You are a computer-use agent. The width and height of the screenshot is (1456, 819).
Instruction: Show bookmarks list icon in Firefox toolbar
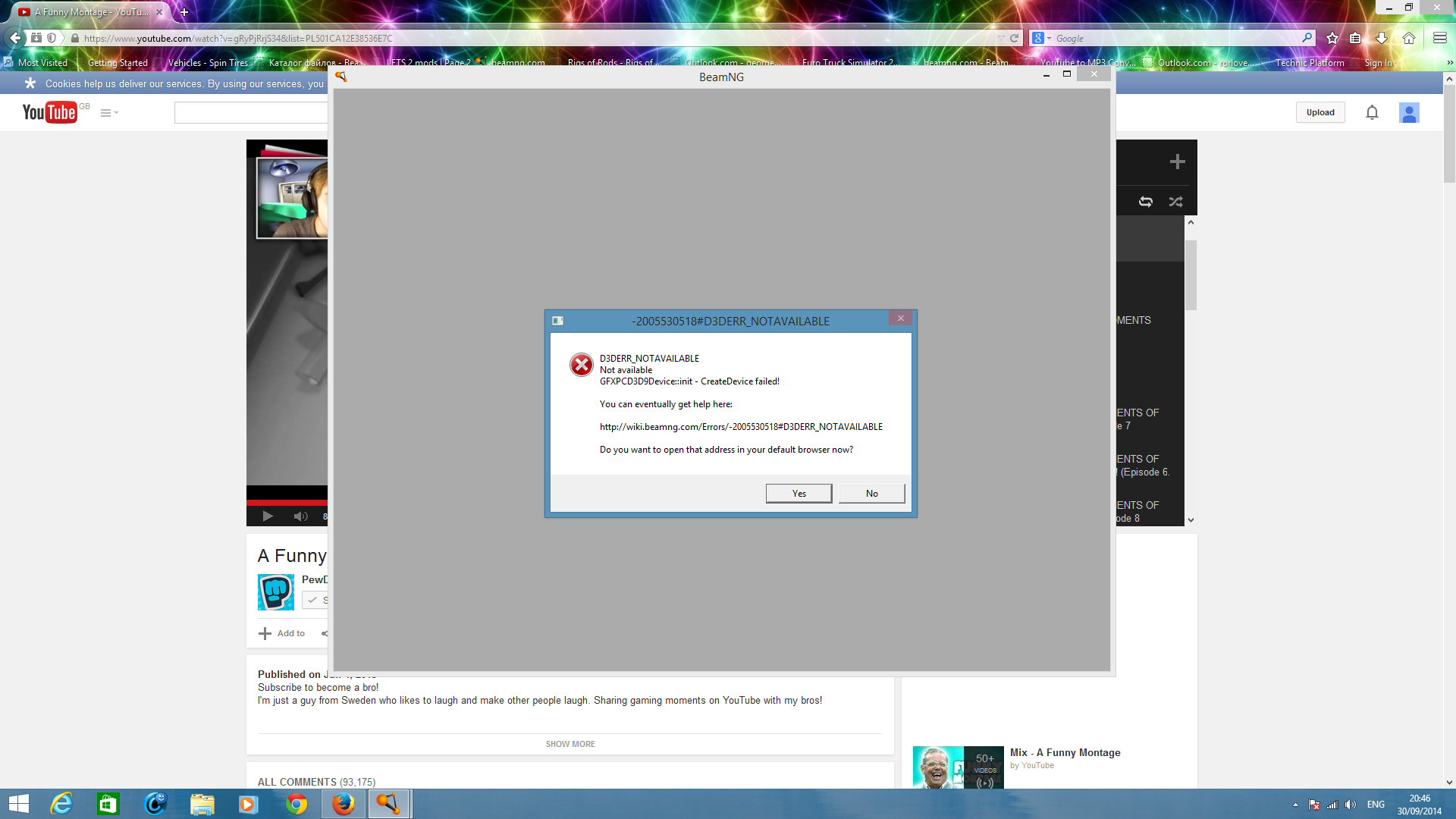(x=1356, y=38)
